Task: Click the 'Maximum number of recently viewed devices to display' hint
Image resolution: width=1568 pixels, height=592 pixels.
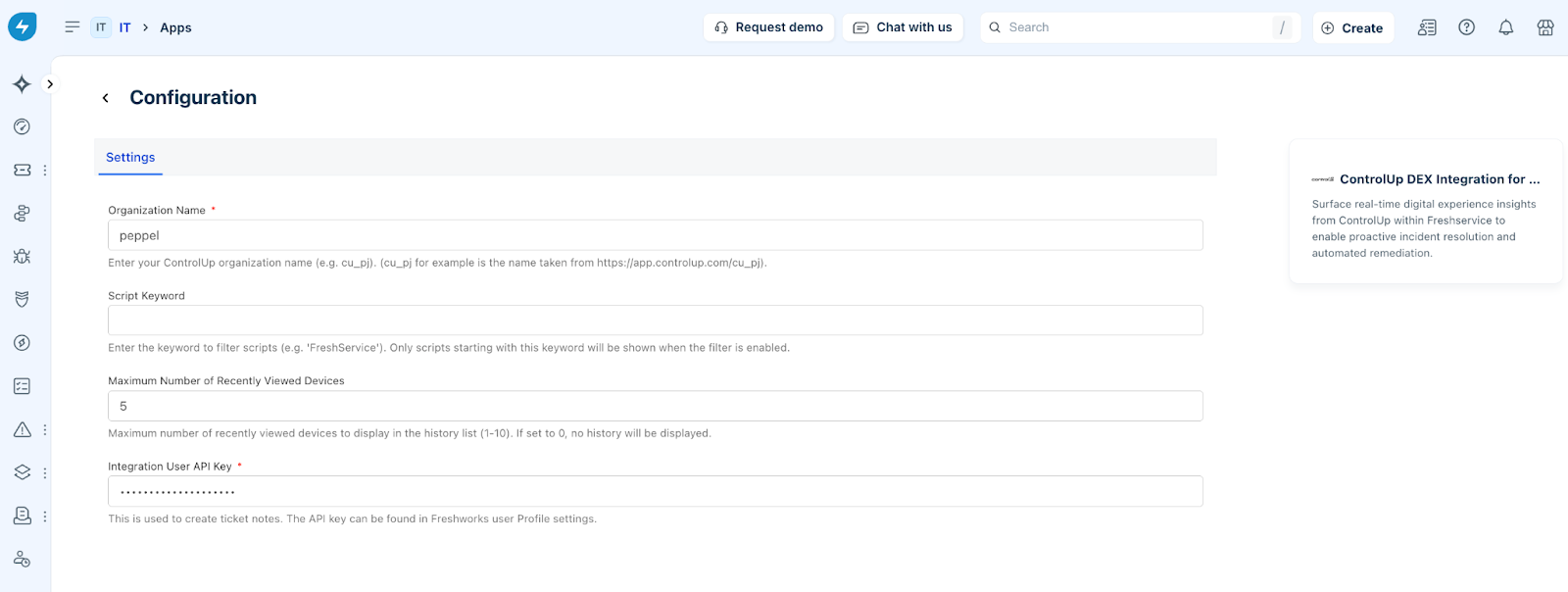Action: click(x=410, y=433)
